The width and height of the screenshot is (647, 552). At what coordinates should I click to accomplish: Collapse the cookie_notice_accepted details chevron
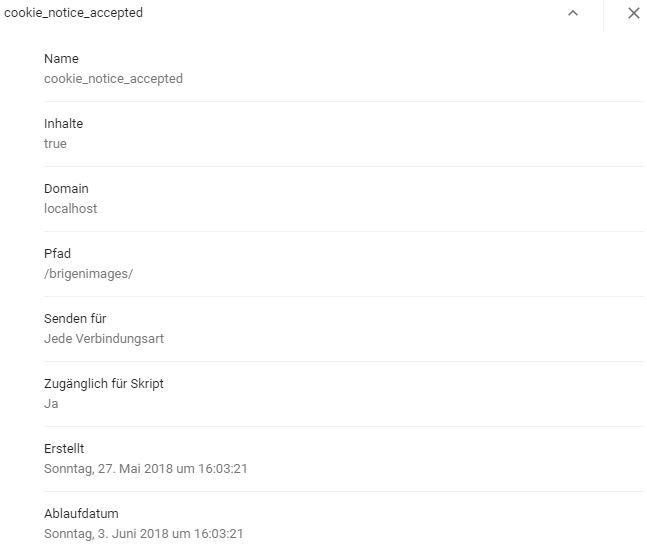click(573, 13)
